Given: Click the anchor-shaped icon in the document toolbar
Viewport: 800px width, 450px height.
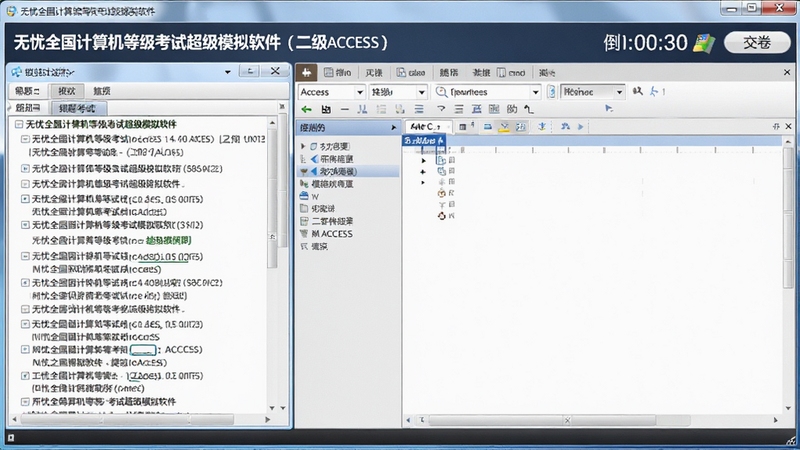Looking at the screenshot, I should [x=542, y=127].
